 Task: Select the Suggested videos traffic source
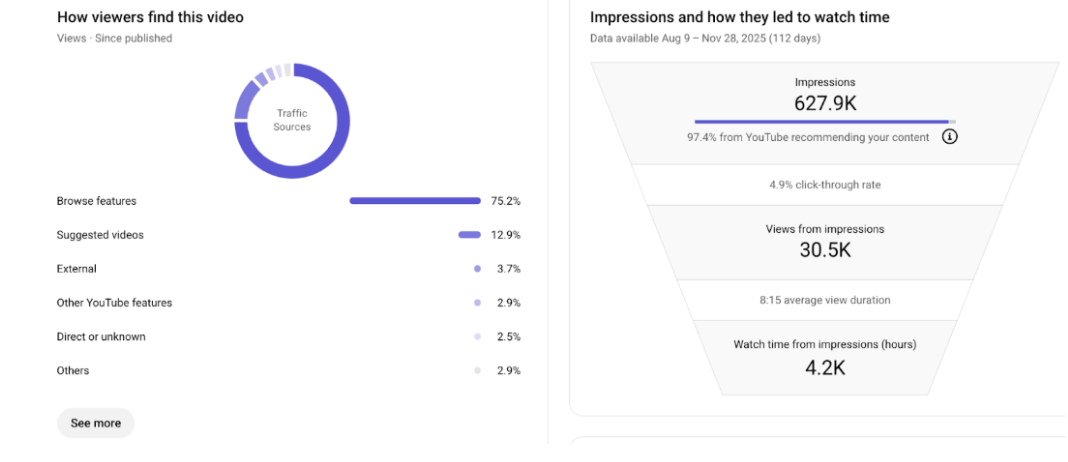pyautogui.click(x=100, y=235)
